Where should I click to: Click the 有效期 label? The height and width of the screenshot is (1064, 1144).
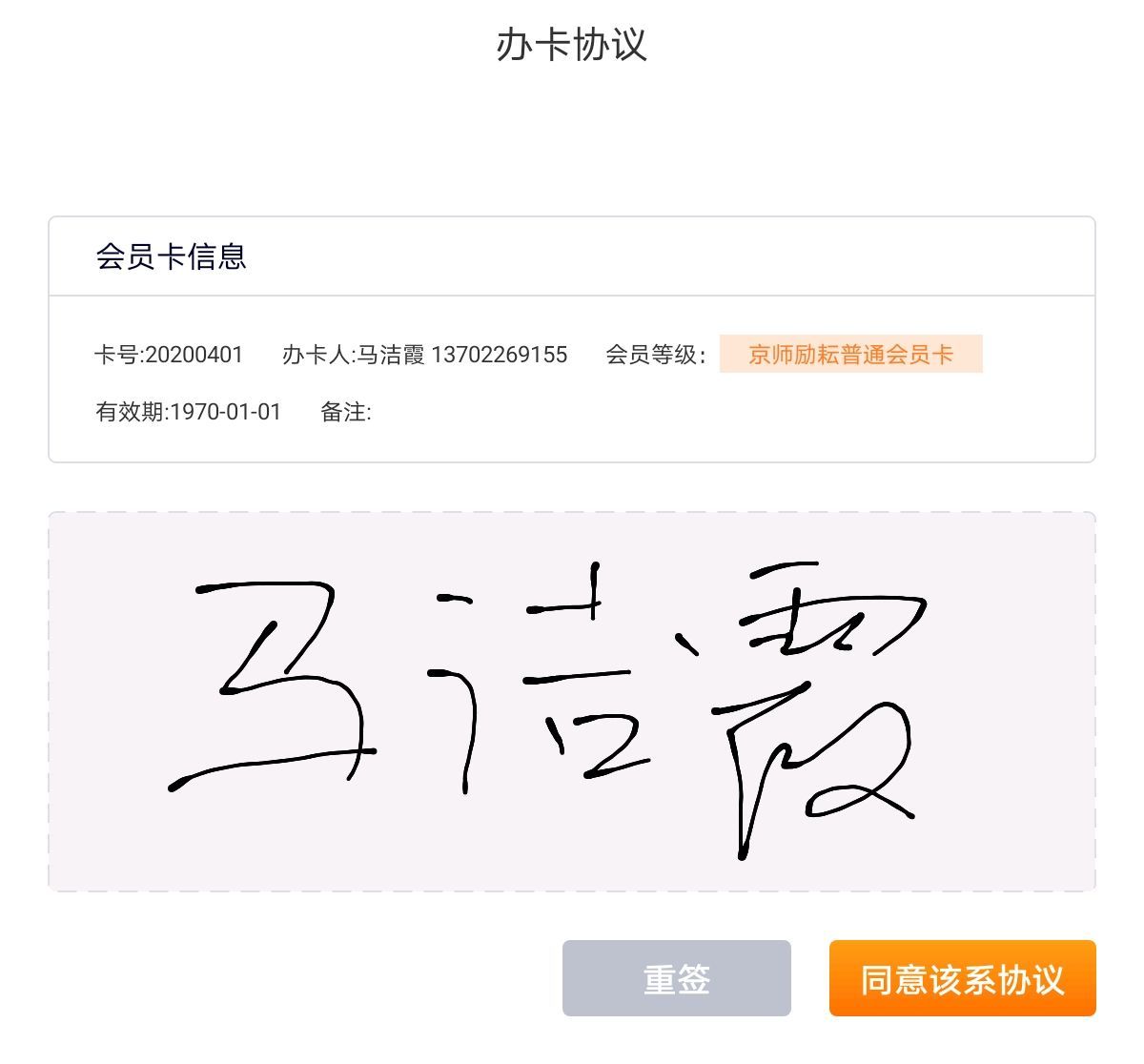tap(130, 412)
